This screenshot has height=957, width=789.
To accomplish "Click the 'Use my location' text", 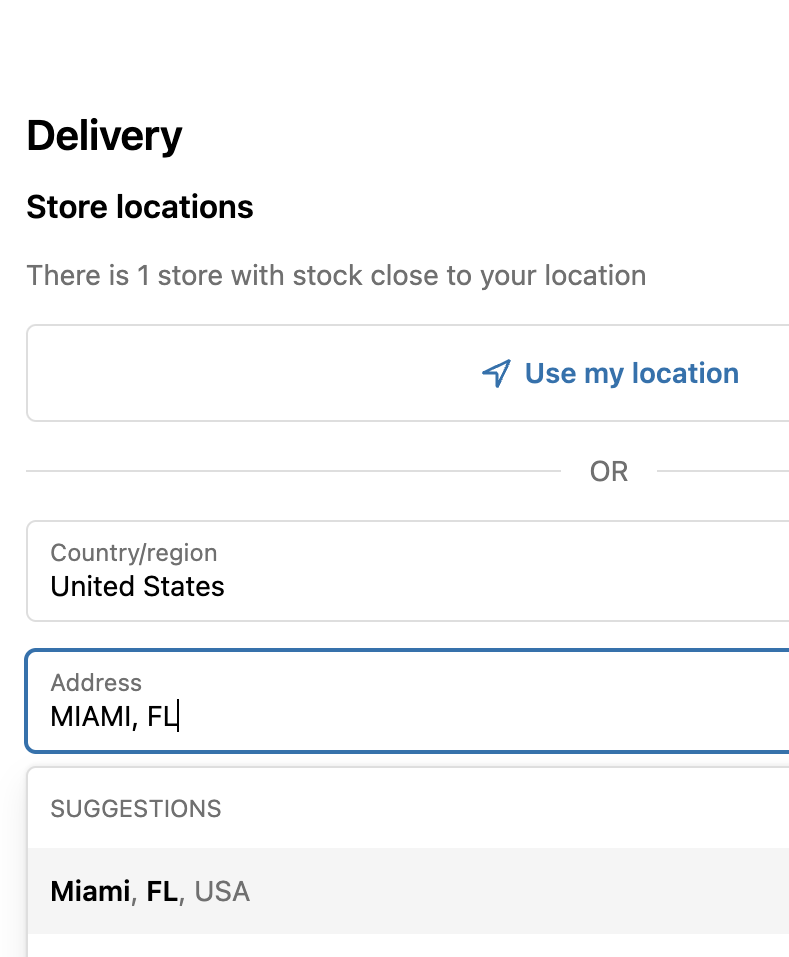I will tap(632, 374).
